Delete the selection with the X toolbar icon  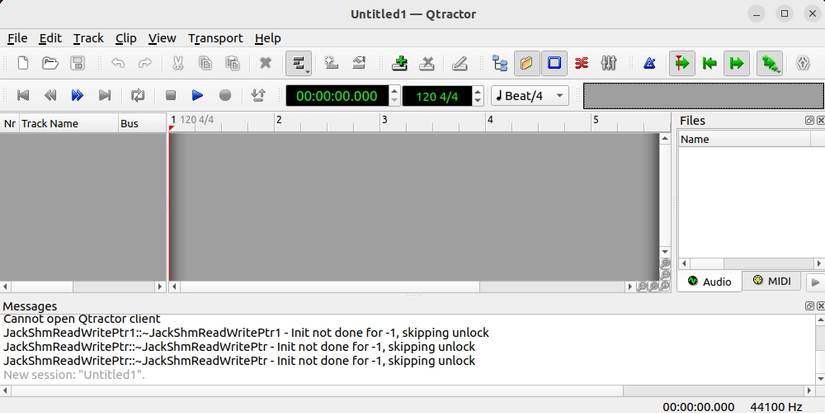coord(266,64)
